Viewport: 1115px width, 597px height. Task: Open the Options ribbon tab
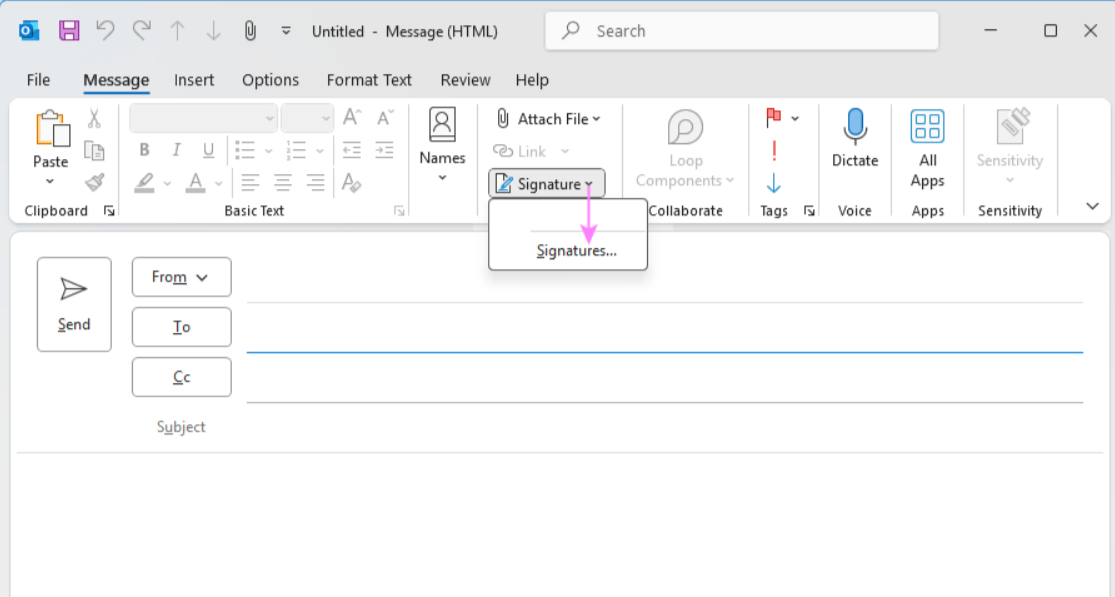[270, 80]
